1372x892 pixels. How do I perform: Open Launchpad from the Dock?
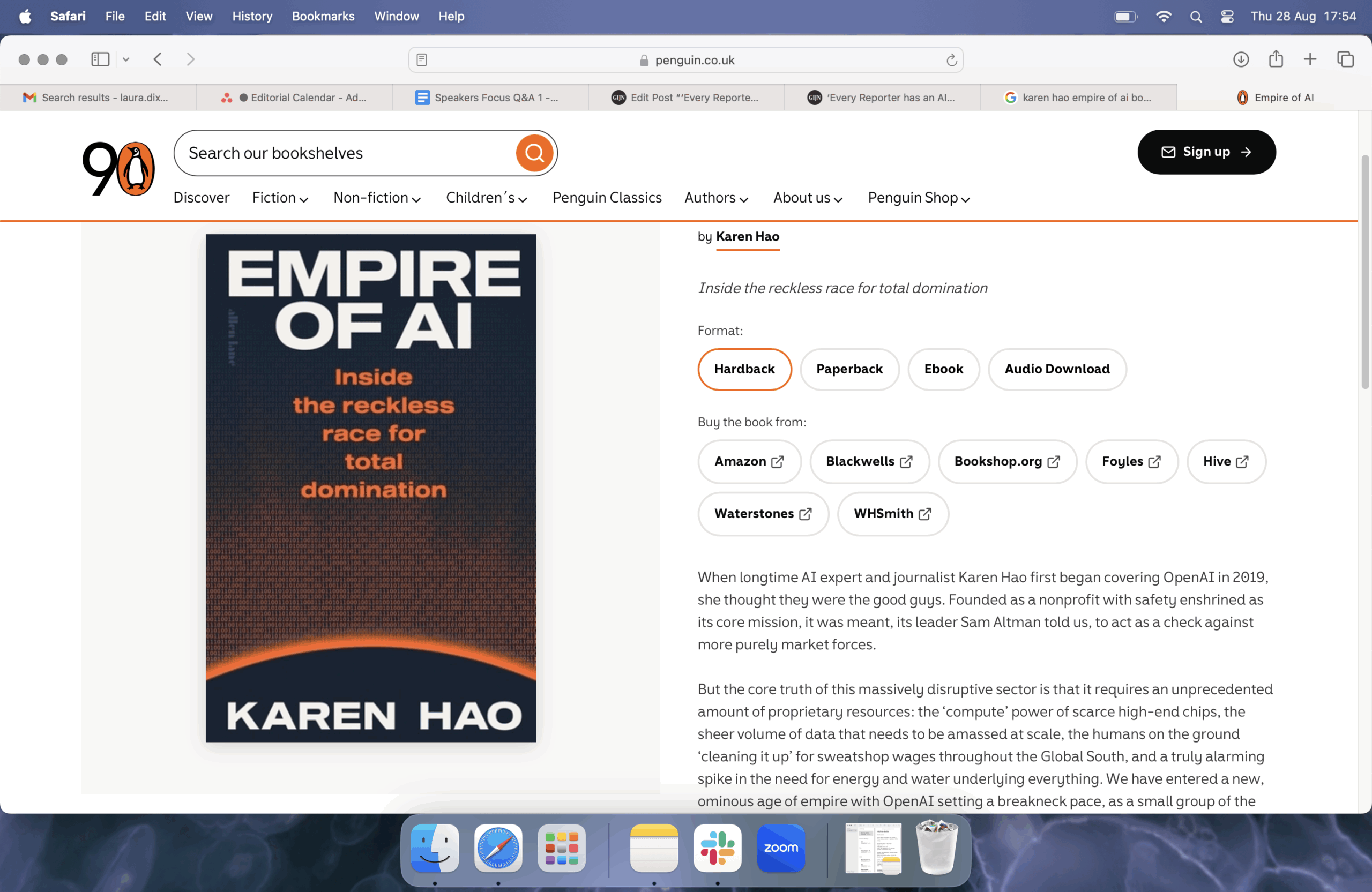(562, 848)
